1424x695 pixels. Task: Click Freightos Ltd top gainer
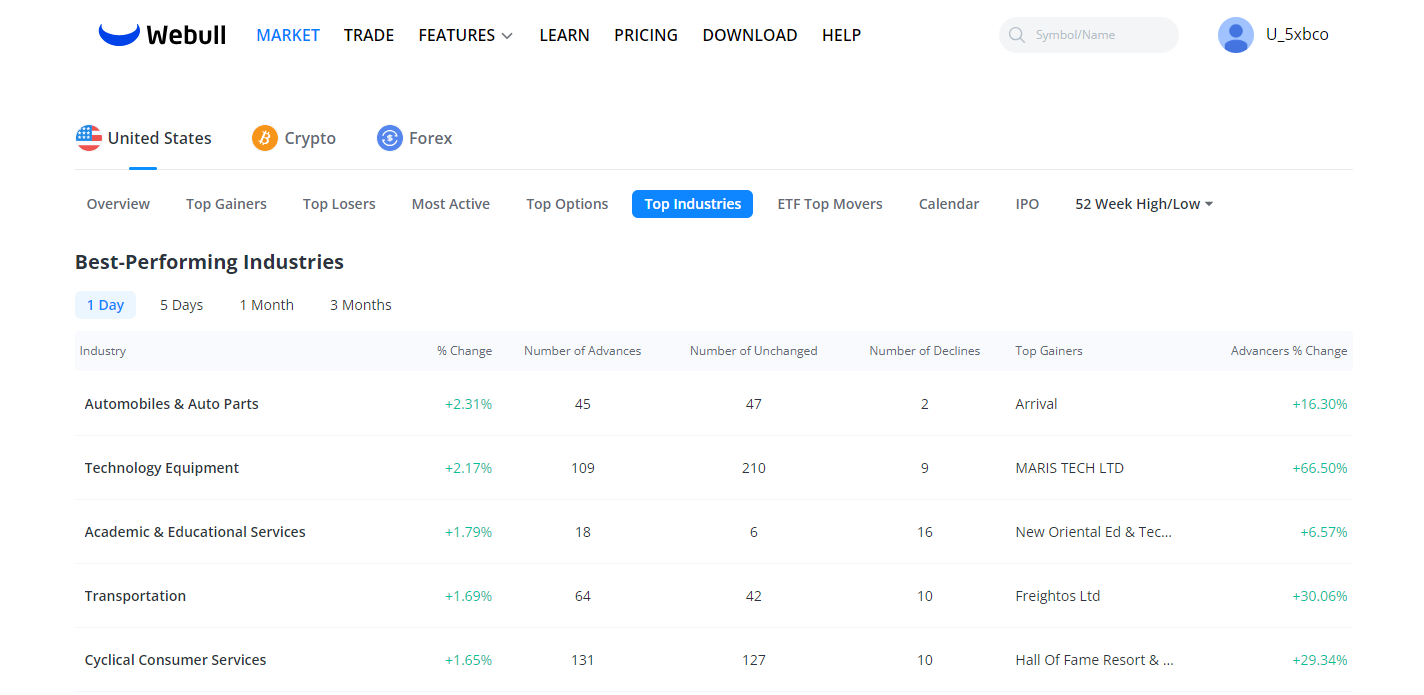[1057, 596]
